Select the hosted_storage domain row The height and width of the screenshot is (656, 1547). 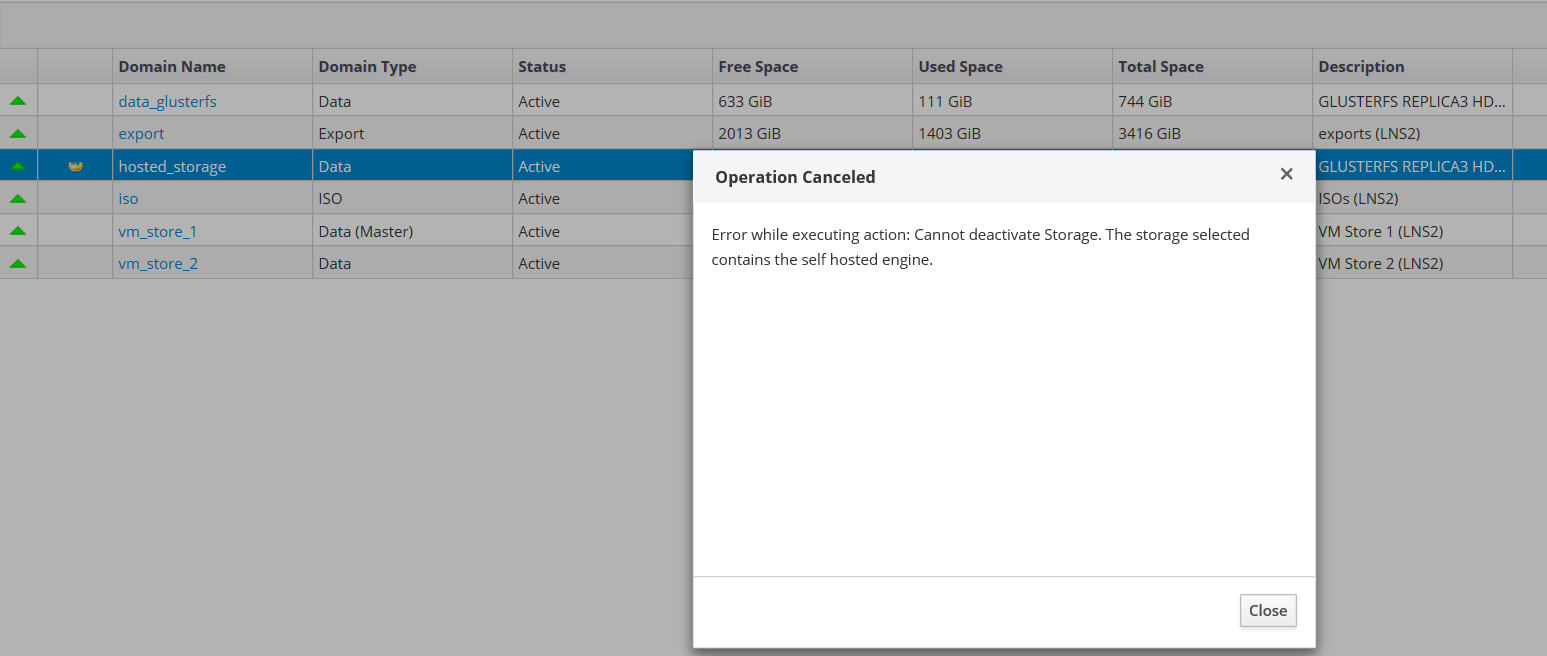pyautogui.click(x=172, y=166)
